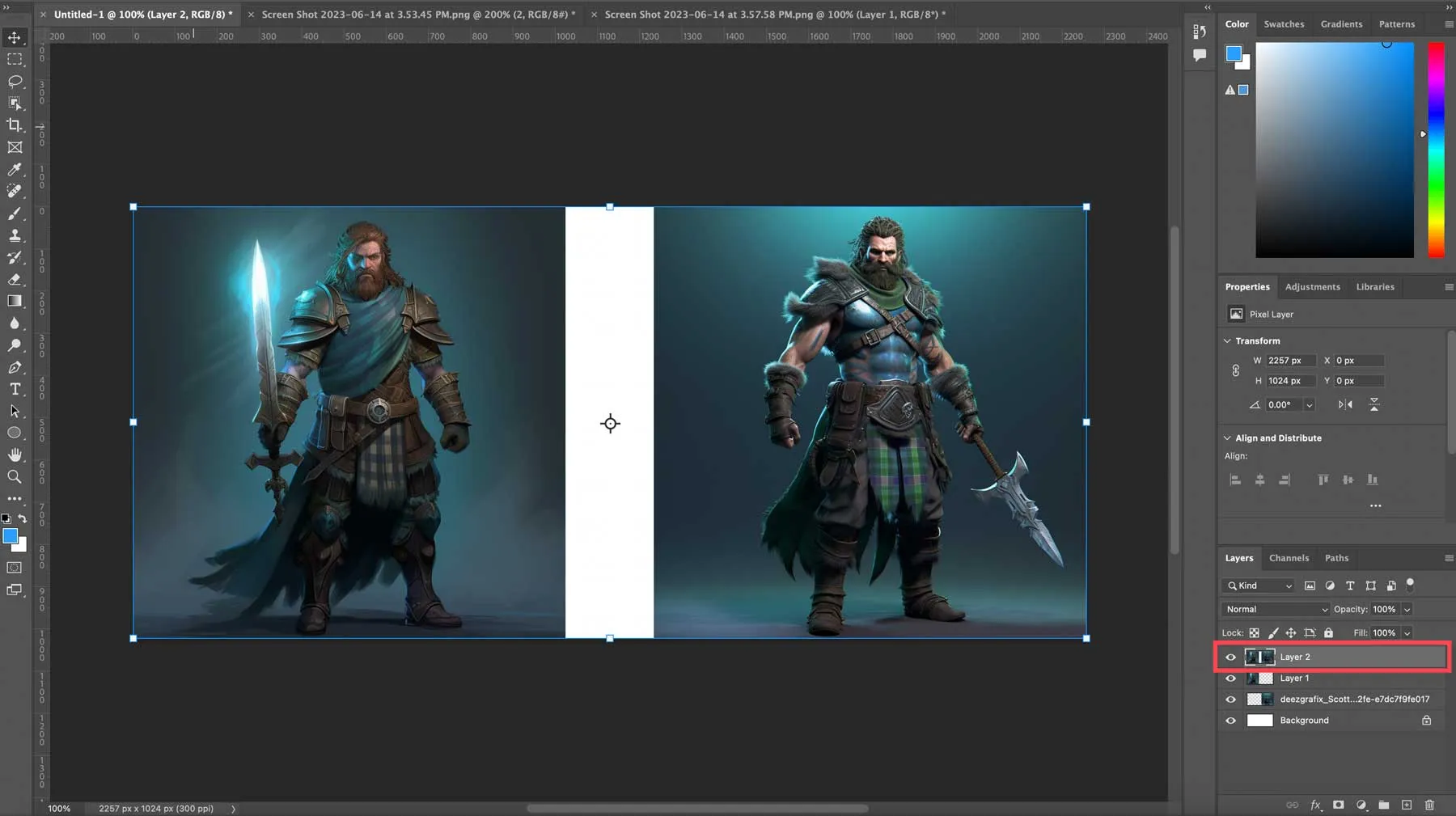The width and height of the screenshot is (1456, 816).
Task: Collapse the Align and Distribute section
Action: (x=1227, y=438)
